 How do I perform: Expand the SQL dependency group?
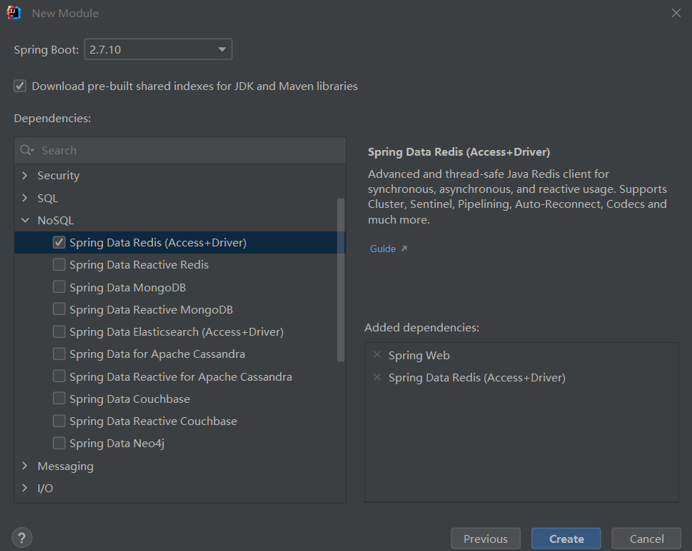25,198
